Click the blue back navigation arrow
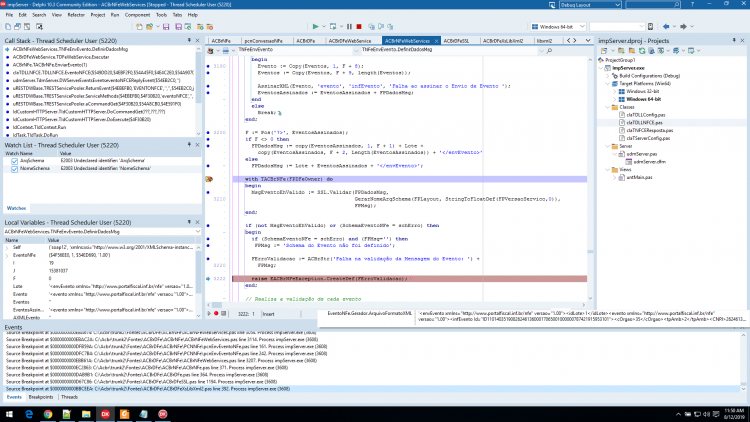 666,26
